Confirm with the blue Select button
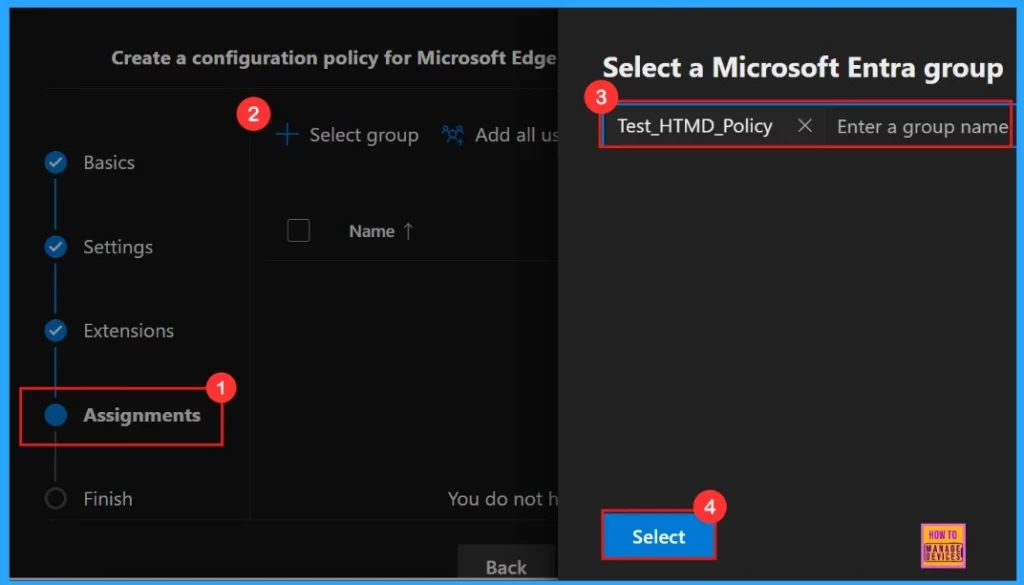 pos(658,536)
